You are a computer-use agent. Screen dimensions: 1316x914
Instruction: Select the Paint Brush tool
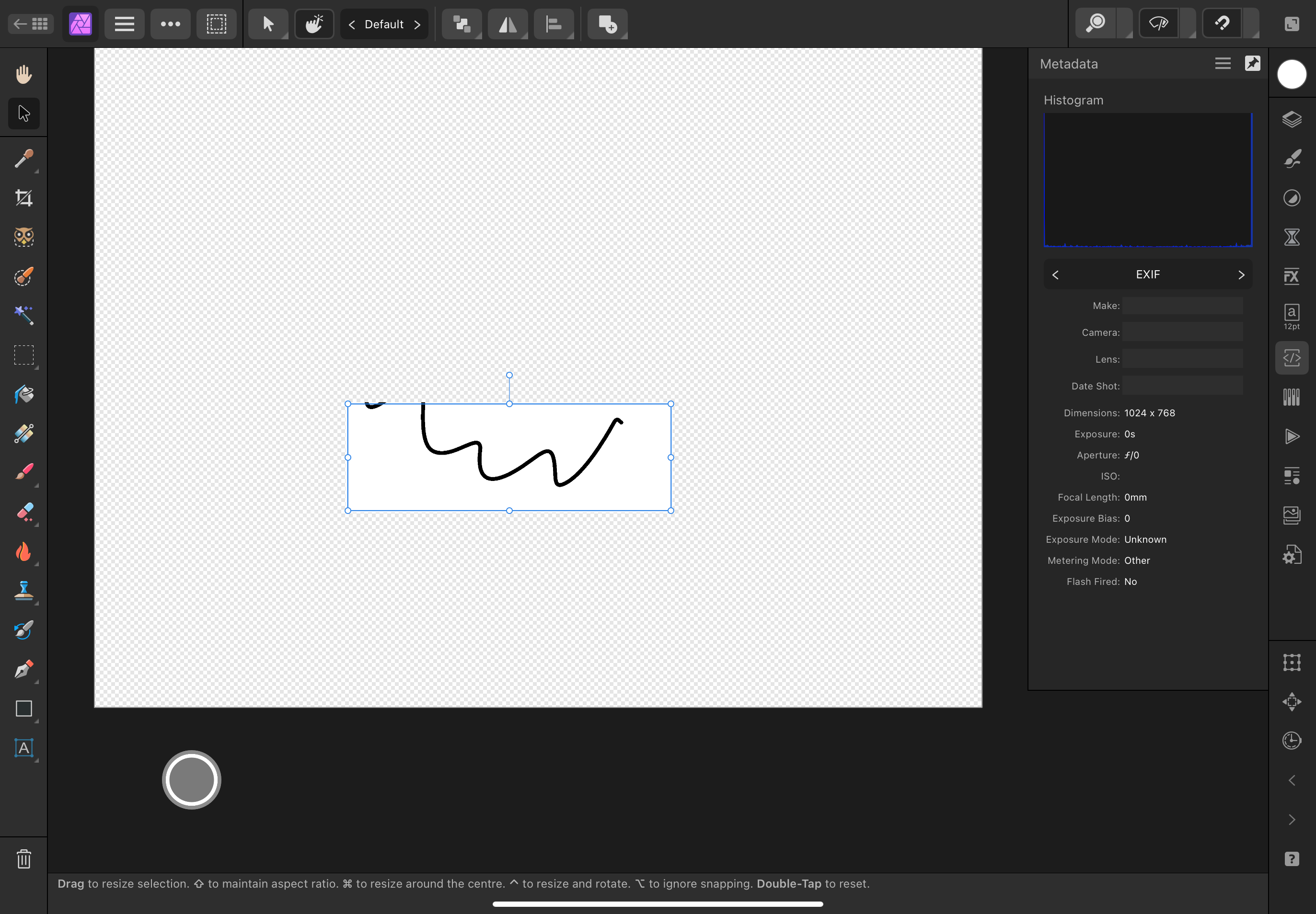[x=23, y=472]
